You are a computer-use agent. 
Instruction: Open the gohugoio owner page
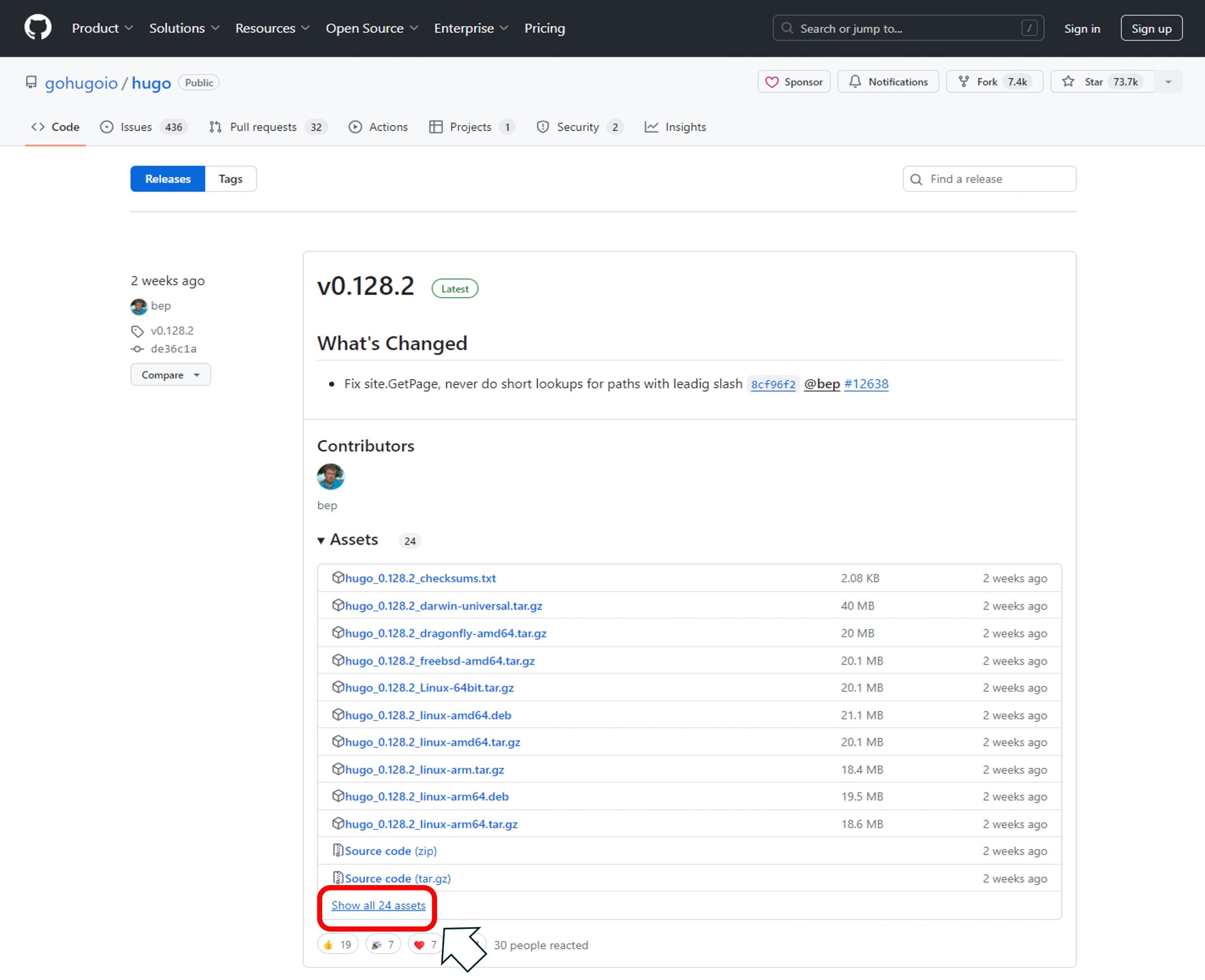81,83
